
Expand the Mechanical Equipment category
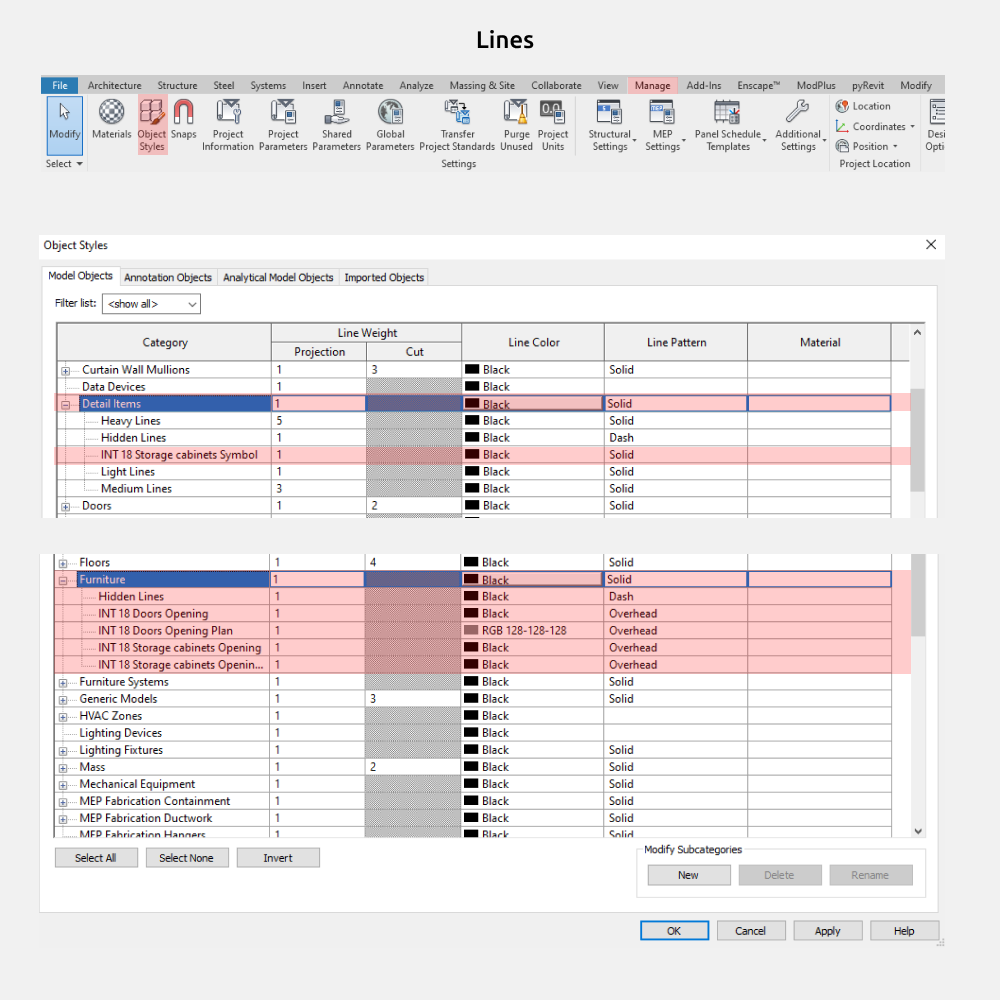(62, 784)
